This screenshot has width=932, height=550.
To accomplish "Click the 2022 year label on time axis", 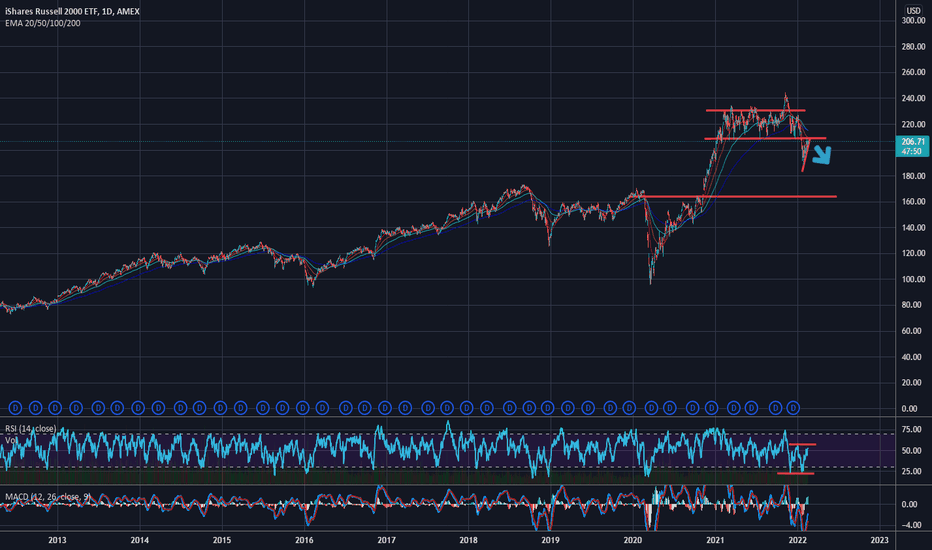I will tap(797, 540).
